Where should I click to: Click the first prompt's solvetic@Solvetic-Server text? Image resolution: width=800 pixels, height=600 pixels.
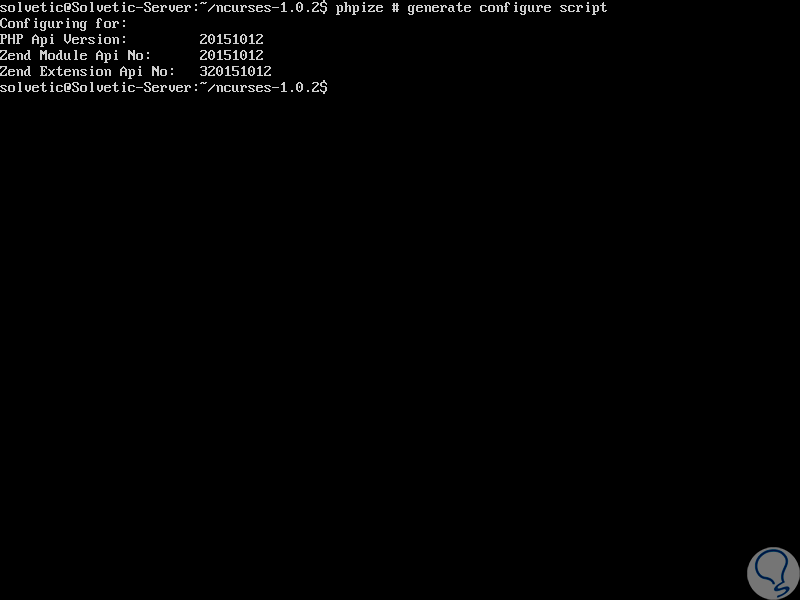95,8
